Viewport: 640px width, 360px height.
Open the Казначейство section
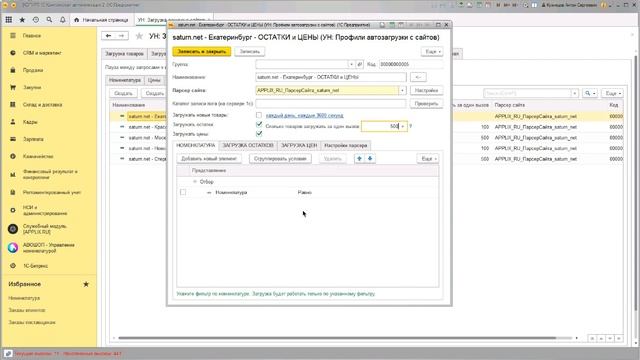[38, 156]
